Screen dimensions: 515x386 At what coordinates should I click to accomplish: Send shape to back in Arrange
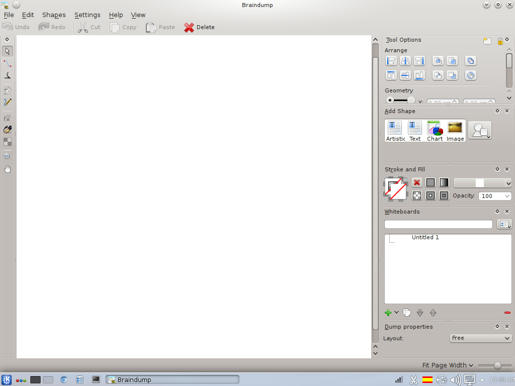click(x=452, y=75)
